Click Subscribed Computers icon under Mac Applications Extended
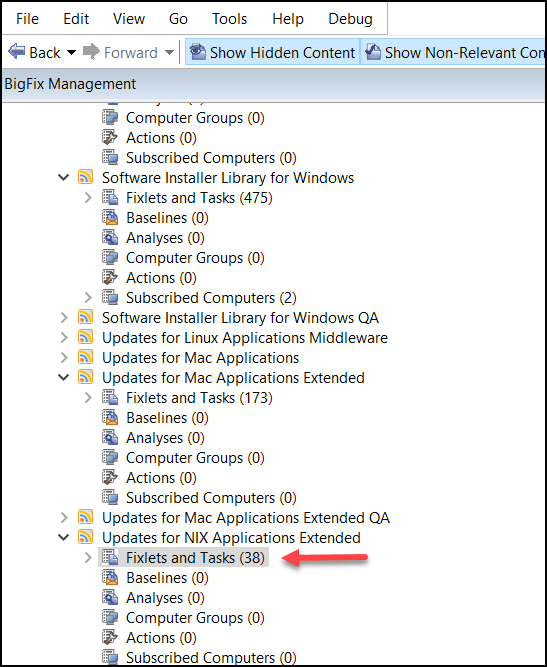Image resolution: width=547 pixels, height=667 pixels. point(110,497)
